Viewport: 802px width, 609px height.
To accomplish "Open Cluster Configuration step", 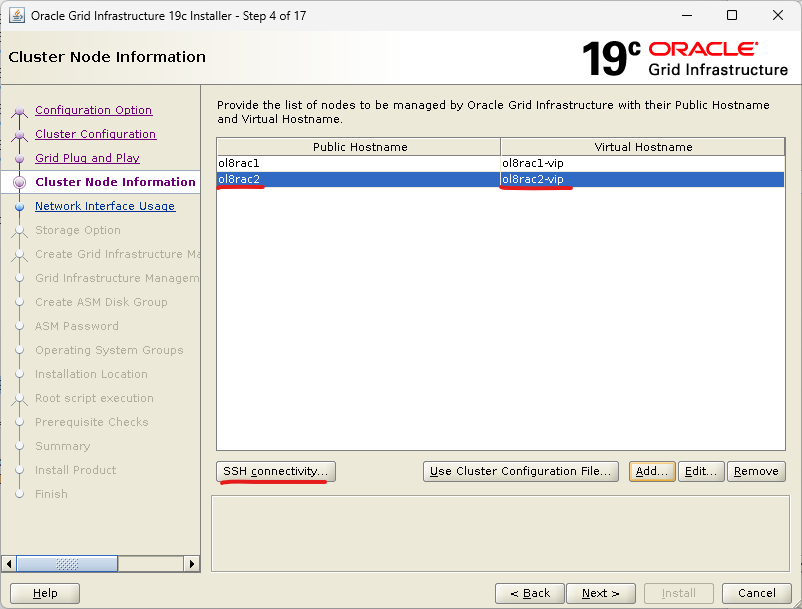I will [96, 134].
